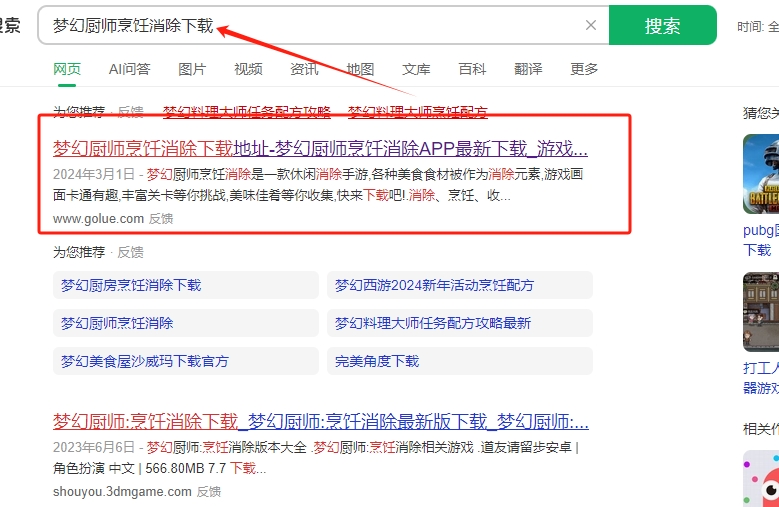
Task: Switch to the 文库 tab
Action: (x=416, y=69)
